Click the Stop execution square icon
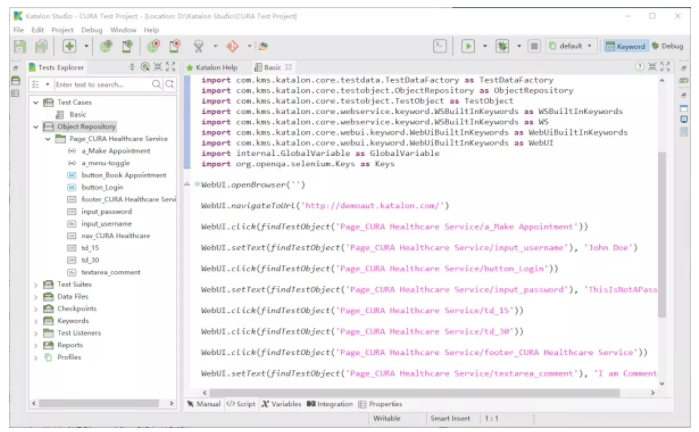Screen dimensions: 699x432 (534, 46)
